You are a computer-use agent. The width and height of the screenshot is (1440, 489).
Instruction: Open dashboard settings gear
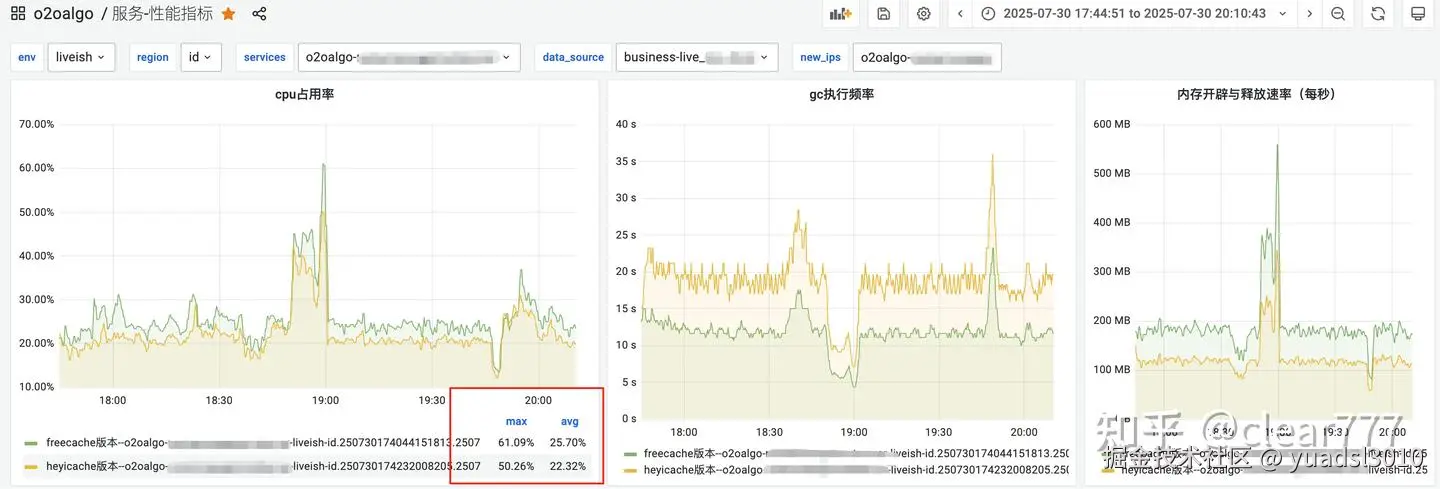coord(924,14)
